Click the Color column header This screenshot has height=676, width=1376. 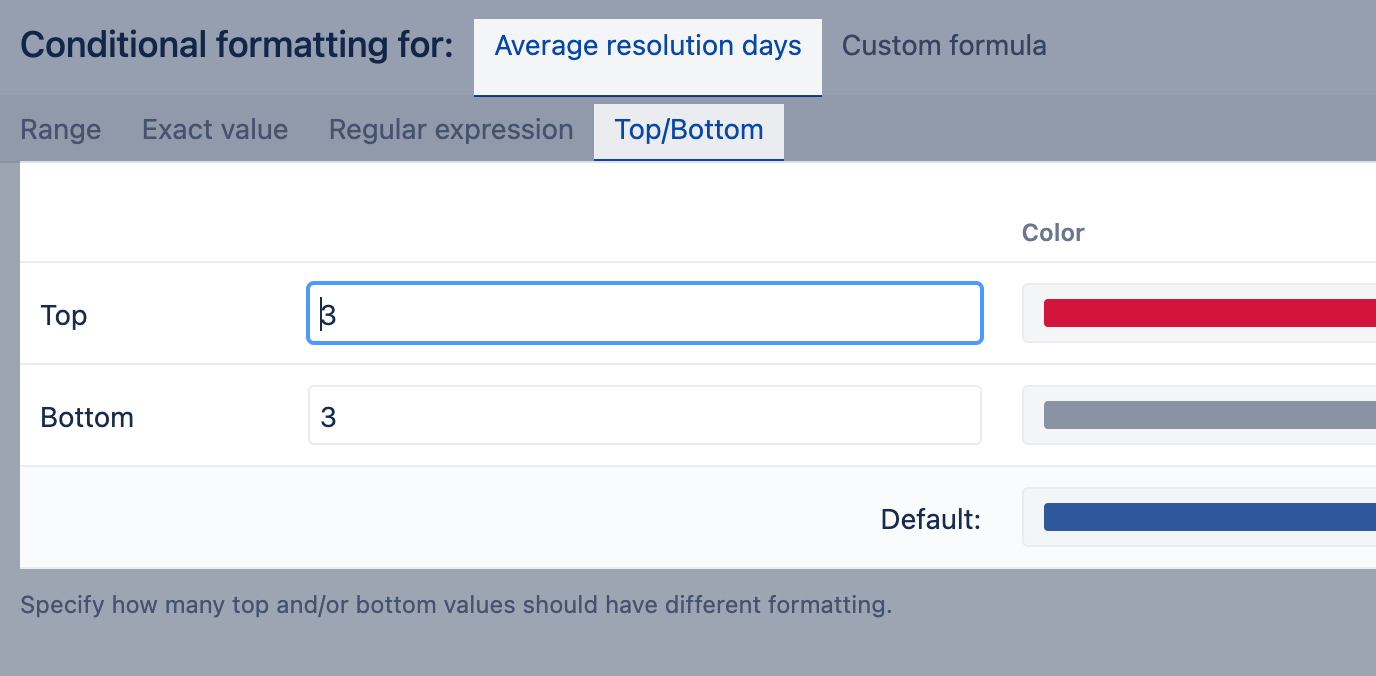coord(1053,233)
